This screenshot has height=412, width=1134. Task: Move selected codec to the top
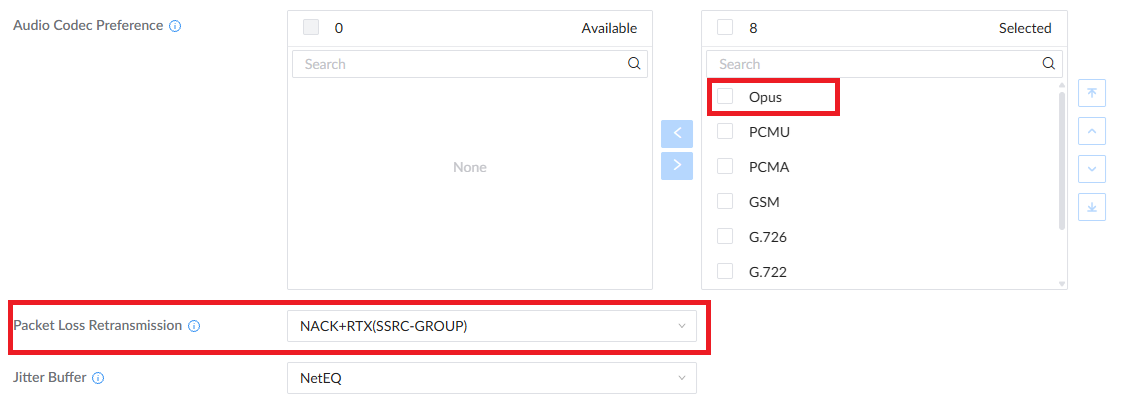1092,93
